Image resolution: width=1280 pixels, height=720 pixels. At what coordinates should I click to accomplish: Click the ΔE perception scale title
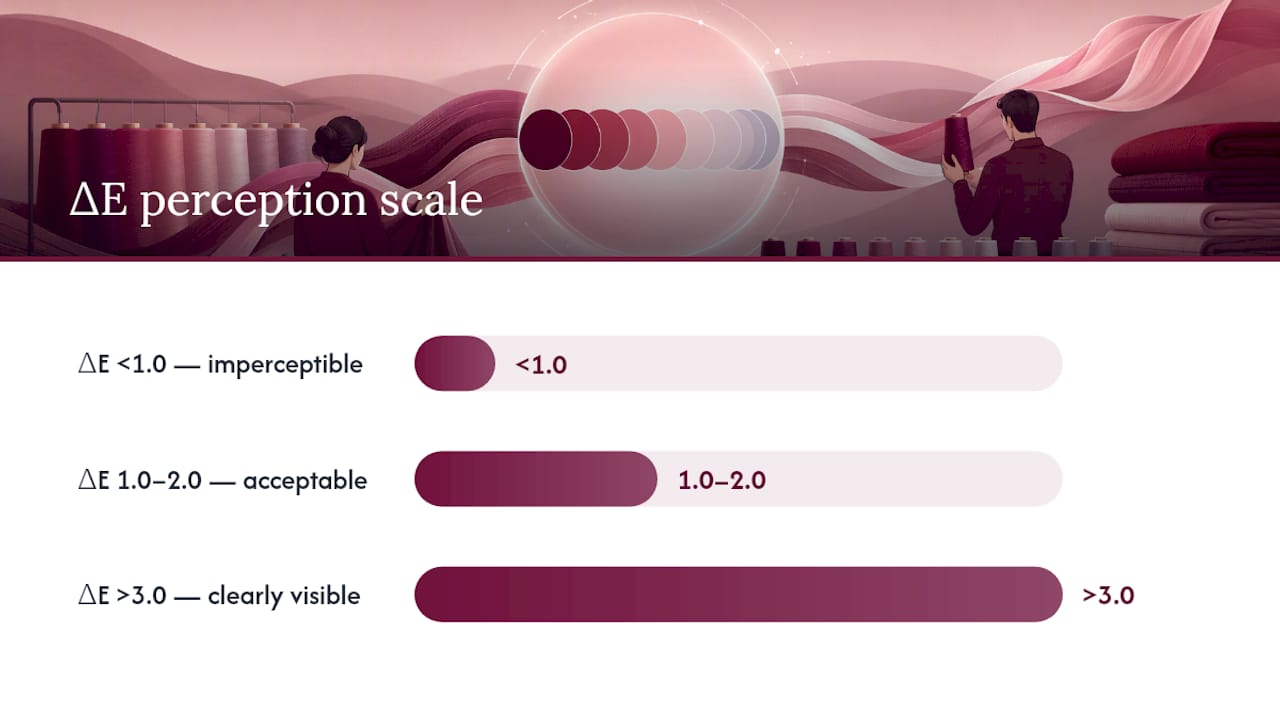276,201
